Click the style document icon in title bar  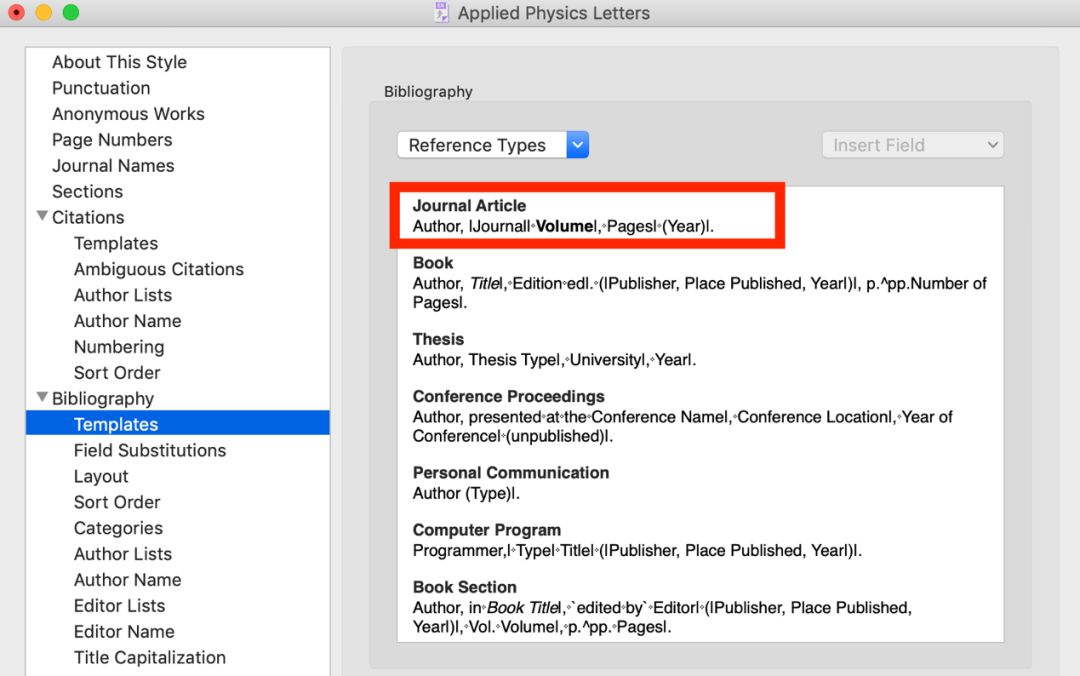tap(442, 13)
